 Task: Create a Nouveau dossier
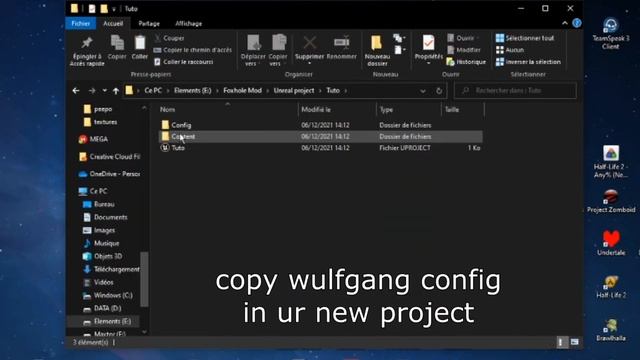[x=377, y=51]
